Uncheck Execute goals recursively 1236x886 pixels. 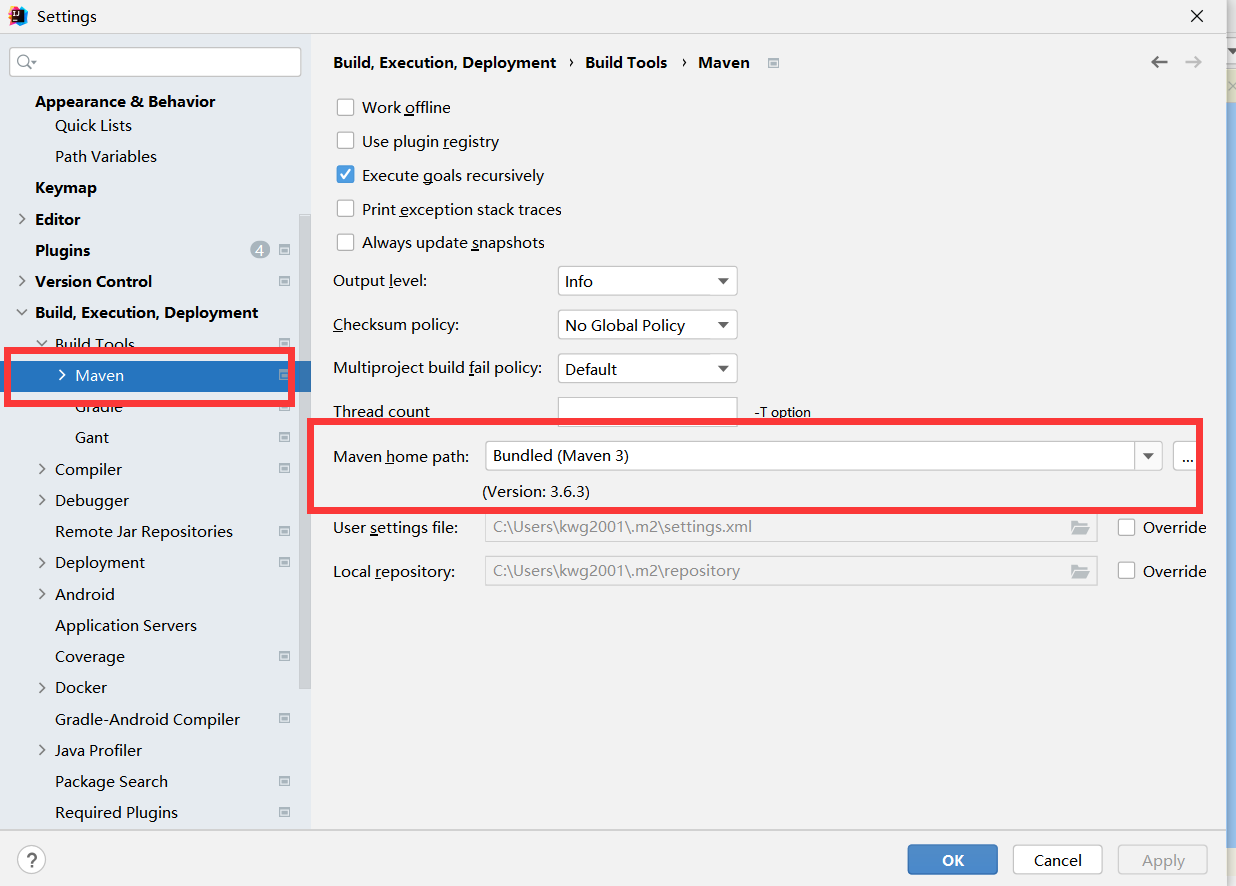345,175
